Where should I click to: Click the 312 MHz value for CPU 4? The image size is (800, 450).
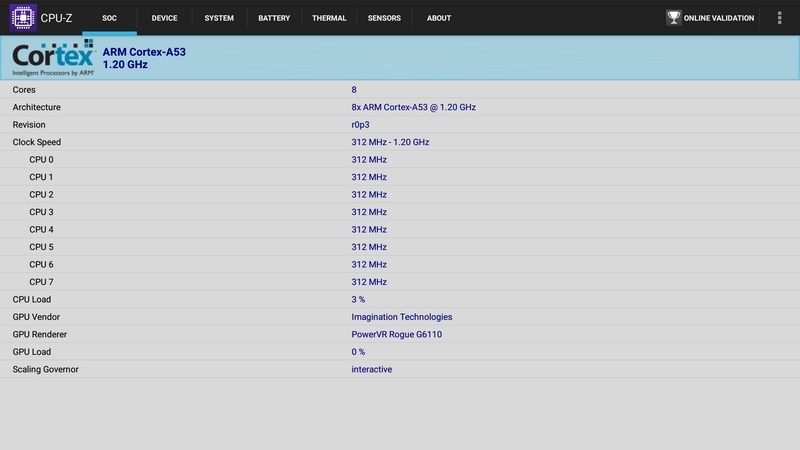(x=369, y=230)
